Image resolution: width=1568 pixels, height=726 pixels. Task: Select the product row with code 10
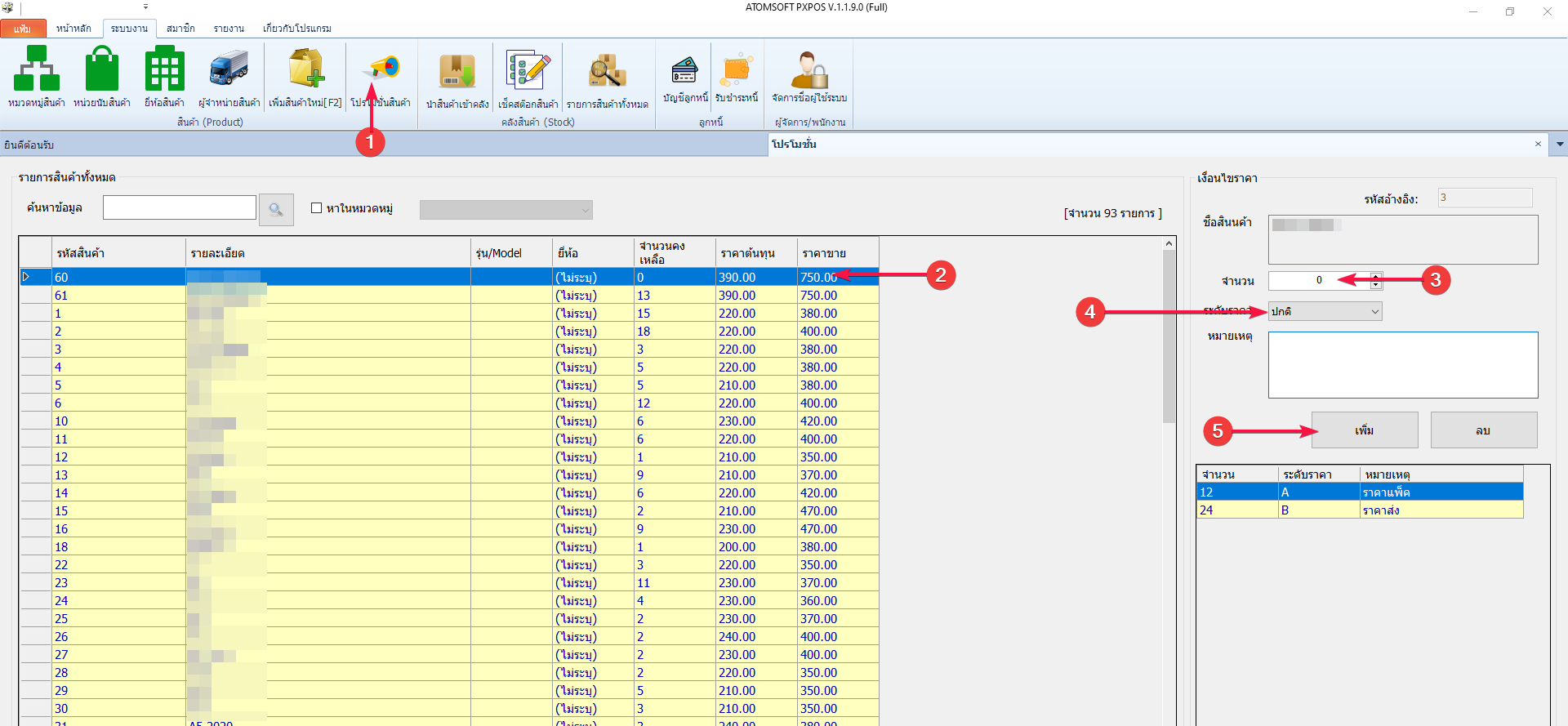point(449,421)
